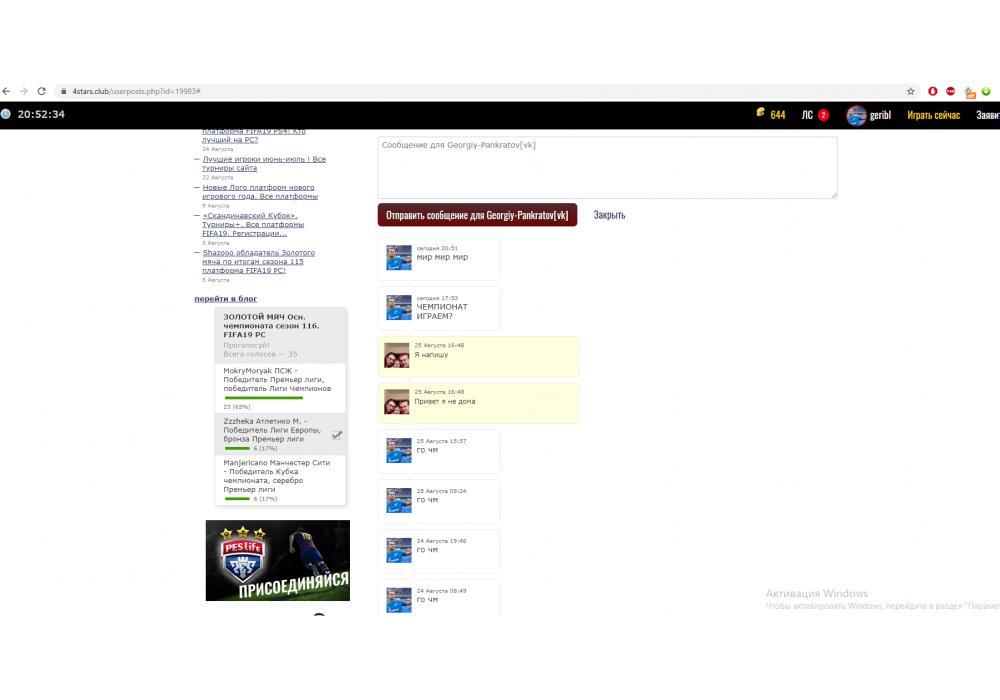Screen dimensions: 1000x700
Task: Click avatar of 24 Августа 08:49 message
Action: pos(399,600)
